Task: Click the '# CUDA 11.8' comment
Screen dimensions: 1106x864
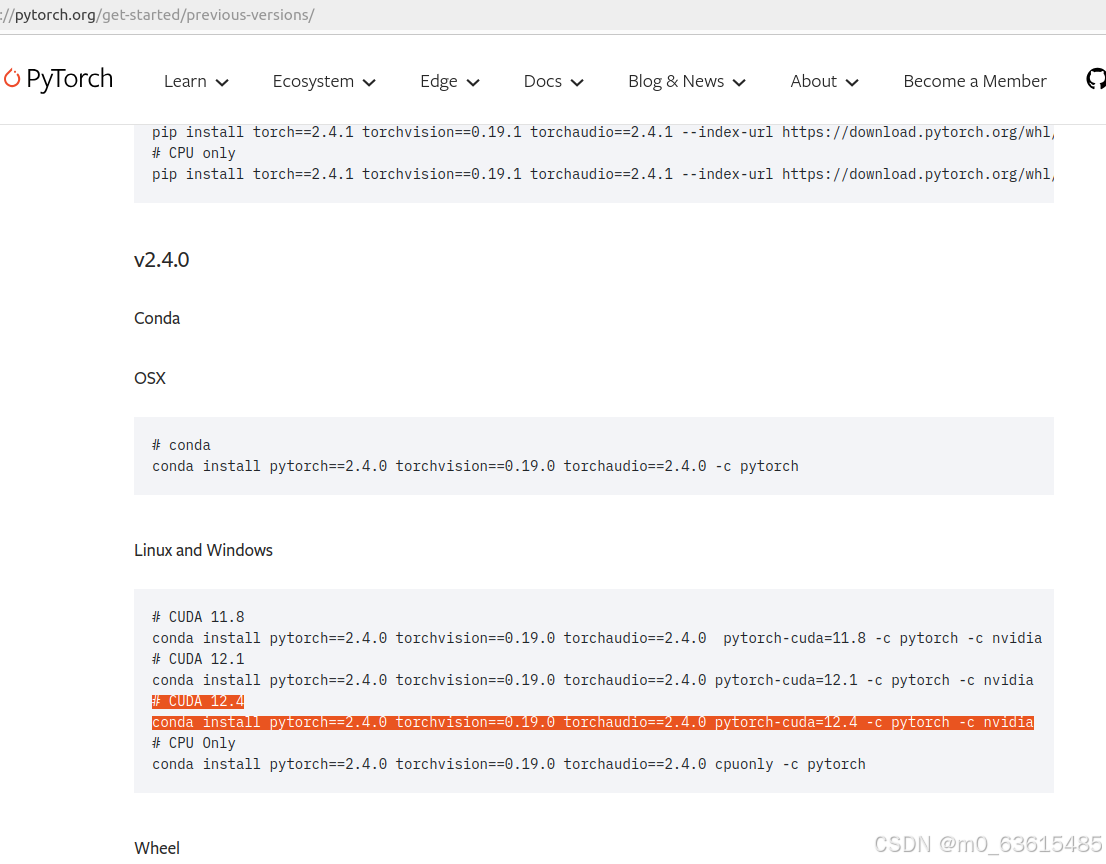Action: coord(198,617)
